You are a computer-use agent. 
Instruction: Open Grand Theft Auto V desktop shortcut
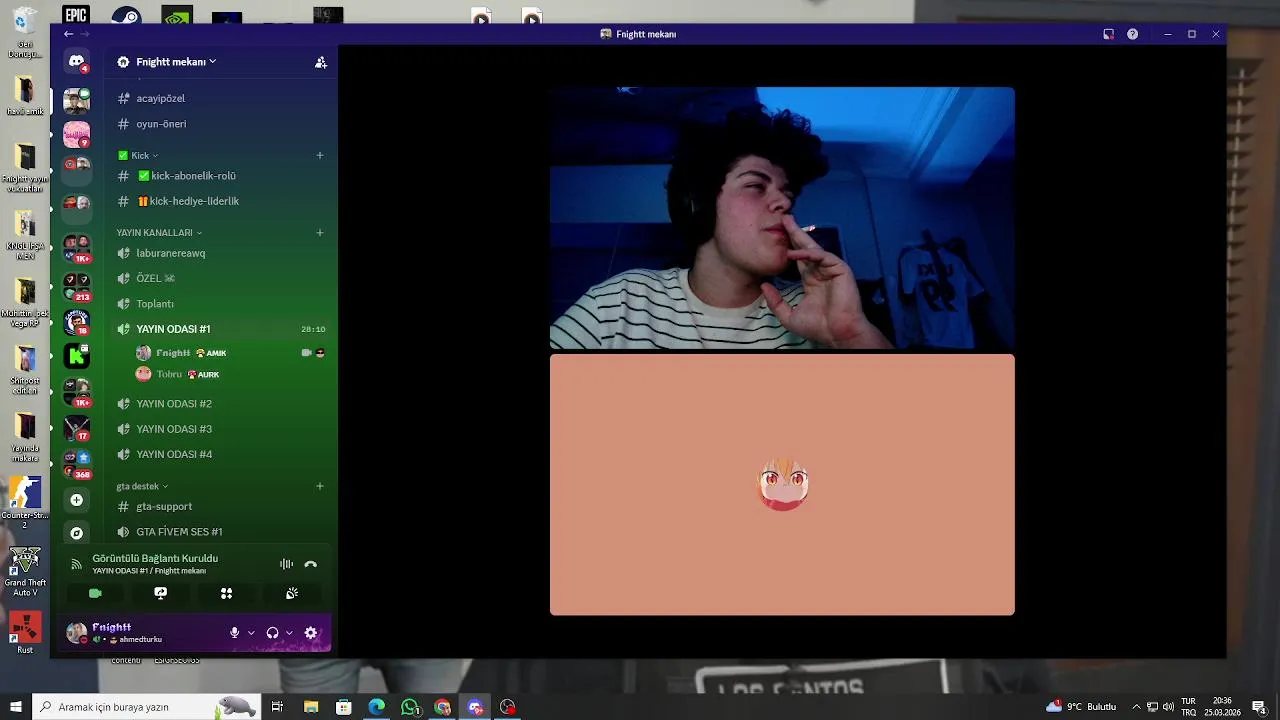[x=25, y=572]
